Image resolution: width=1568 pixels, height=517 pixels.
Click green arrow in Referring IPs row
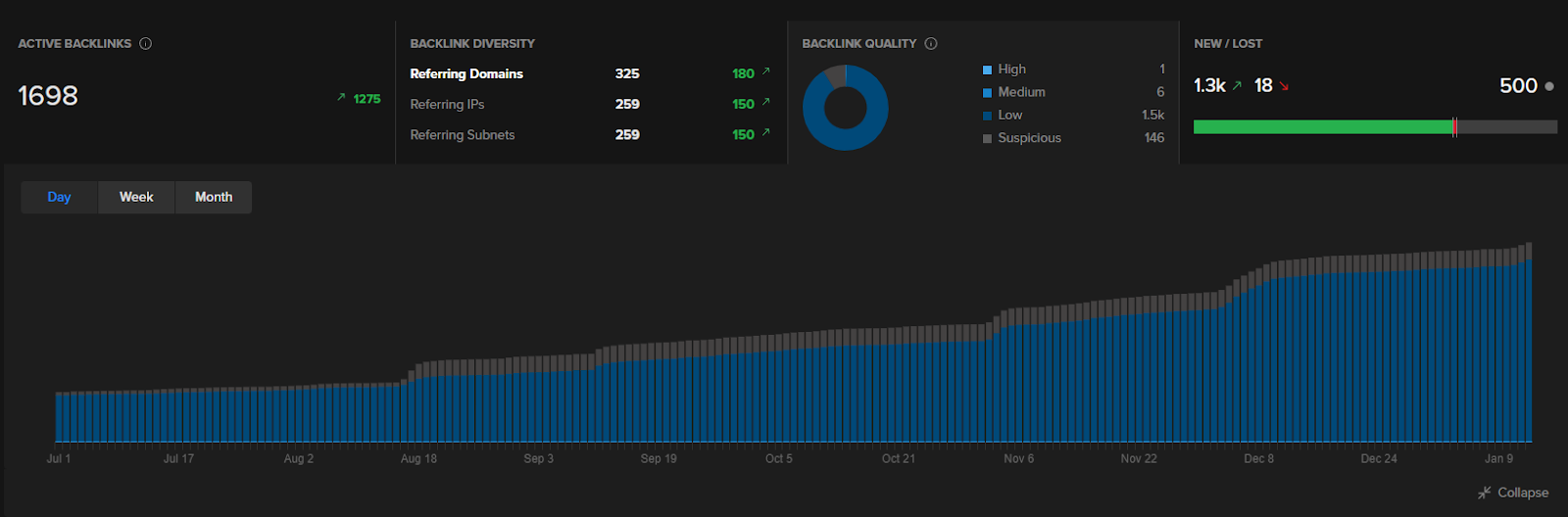[x=766, y=102]
